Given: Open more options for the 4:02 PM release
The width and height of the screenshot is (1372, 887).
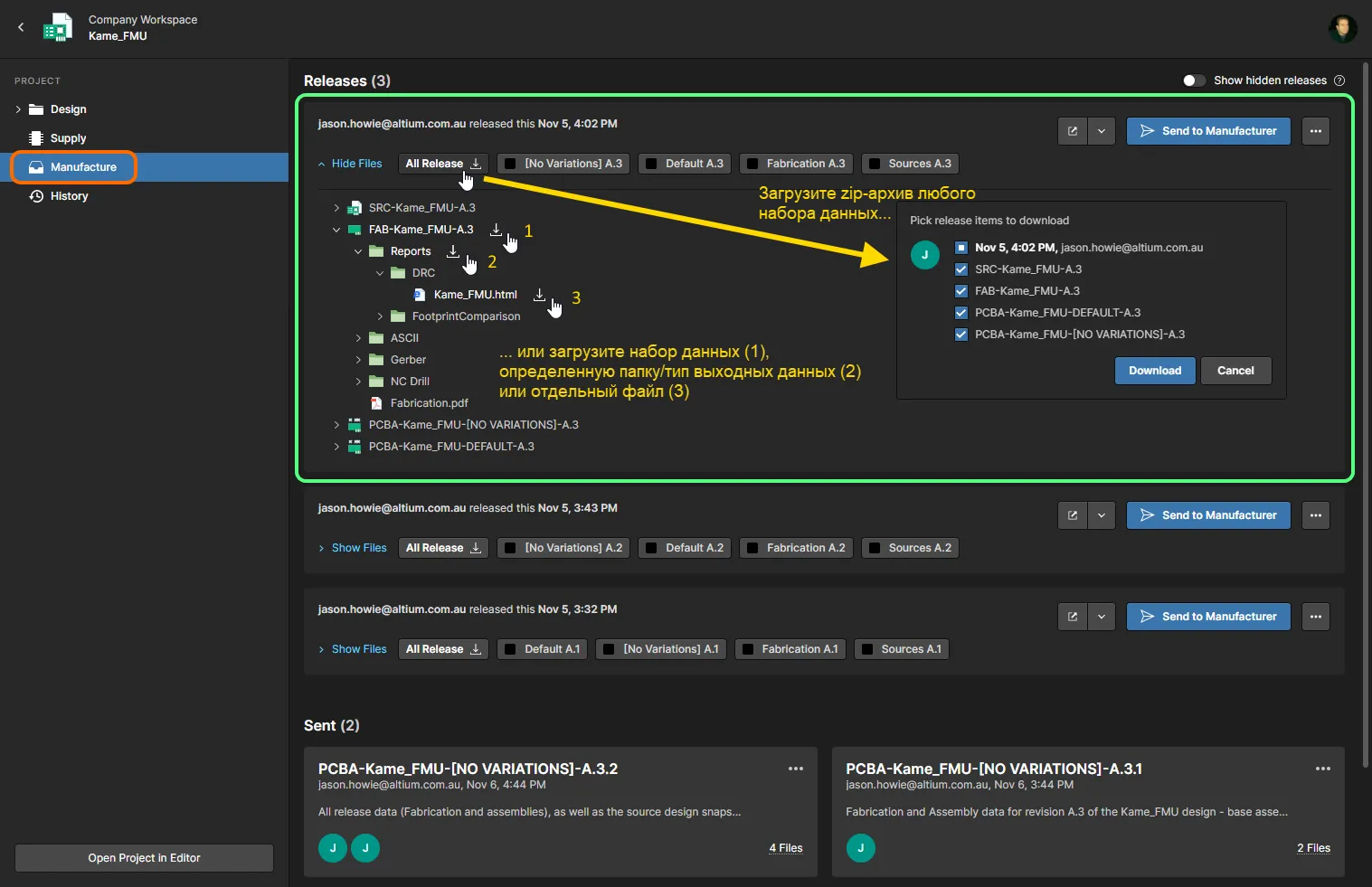Looking at the screenshot, I should click(1315, 131).
